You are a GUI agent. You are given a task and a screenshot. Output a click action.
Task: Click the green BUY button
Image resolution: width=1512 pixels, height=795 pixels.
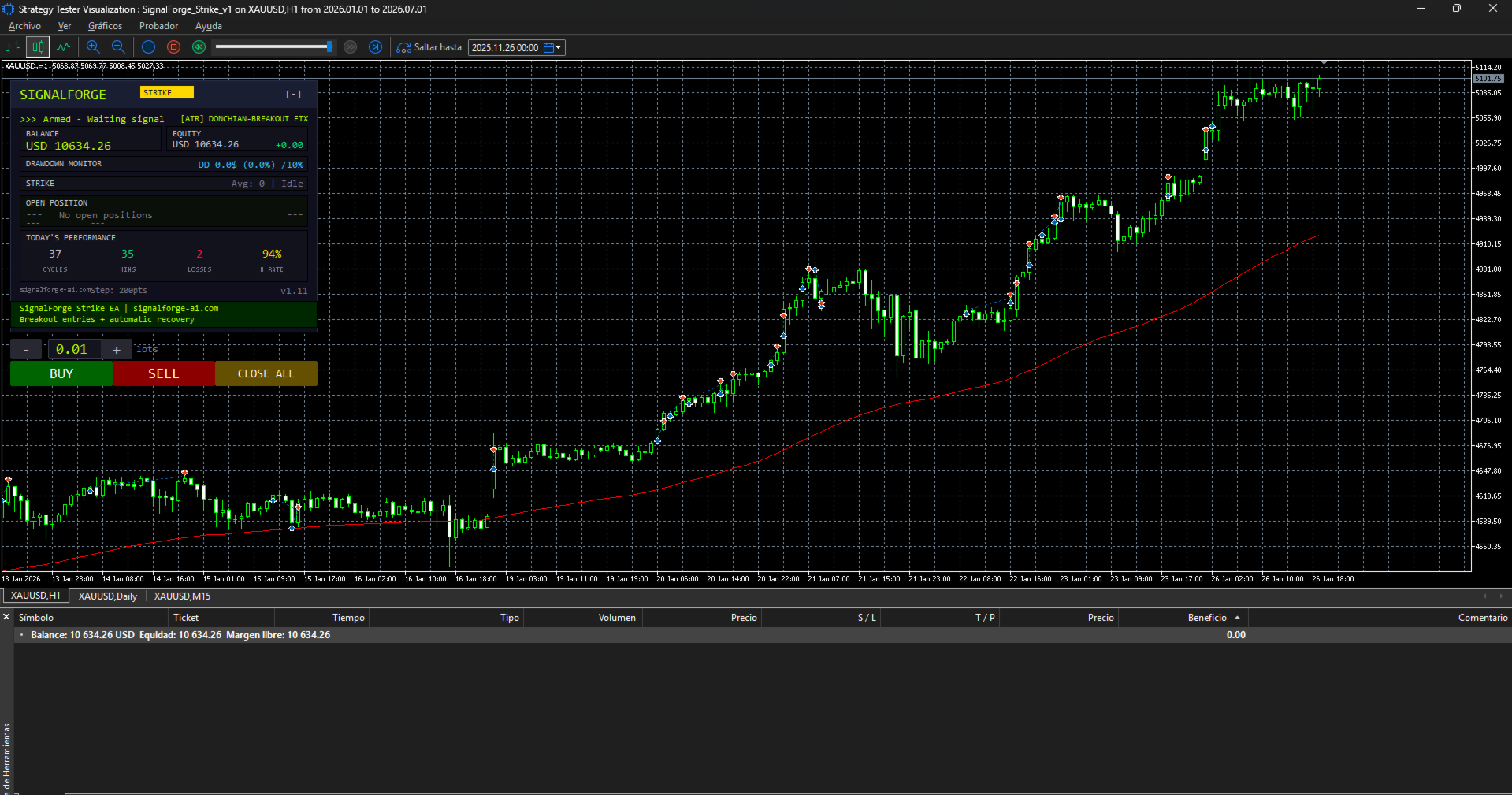61,373
